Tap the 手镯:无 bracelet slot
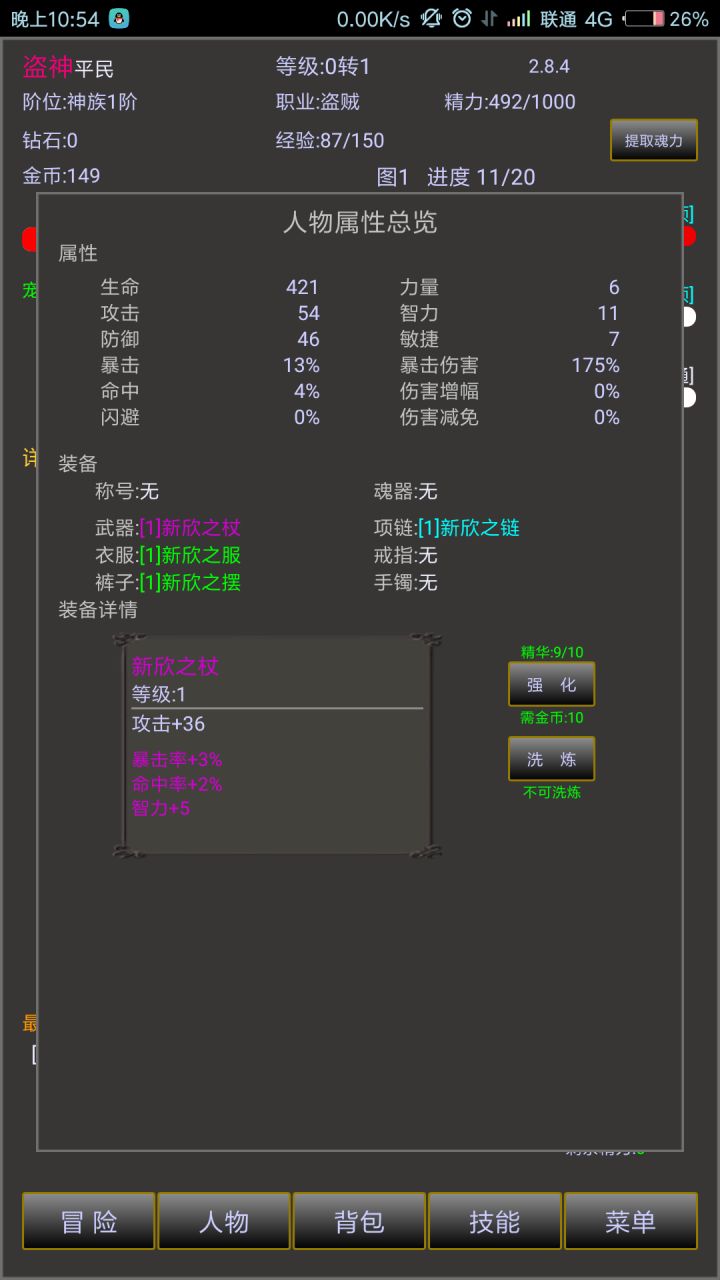This screenshot has width=720, height=1280. (x=406, y=582)
